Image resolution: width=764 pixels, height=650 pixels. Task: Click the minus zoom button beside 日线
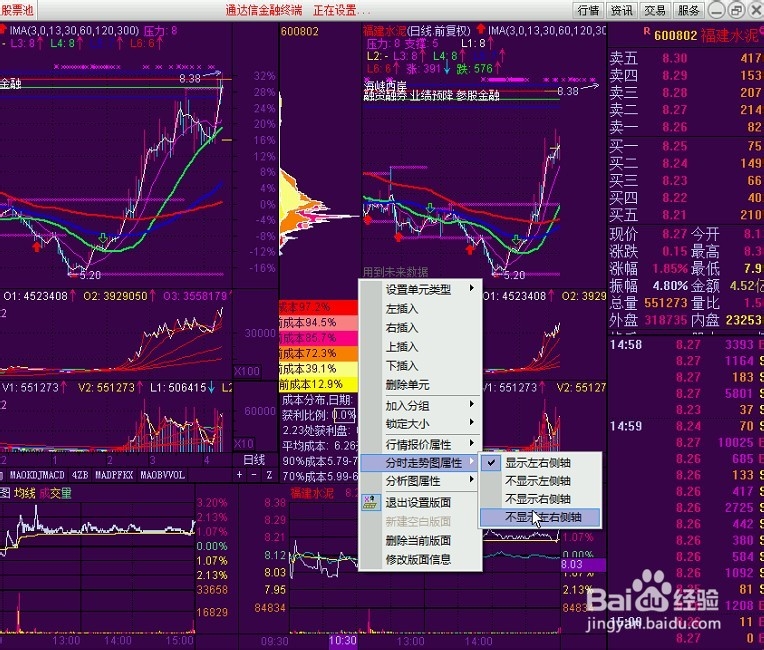pos(254,475)
